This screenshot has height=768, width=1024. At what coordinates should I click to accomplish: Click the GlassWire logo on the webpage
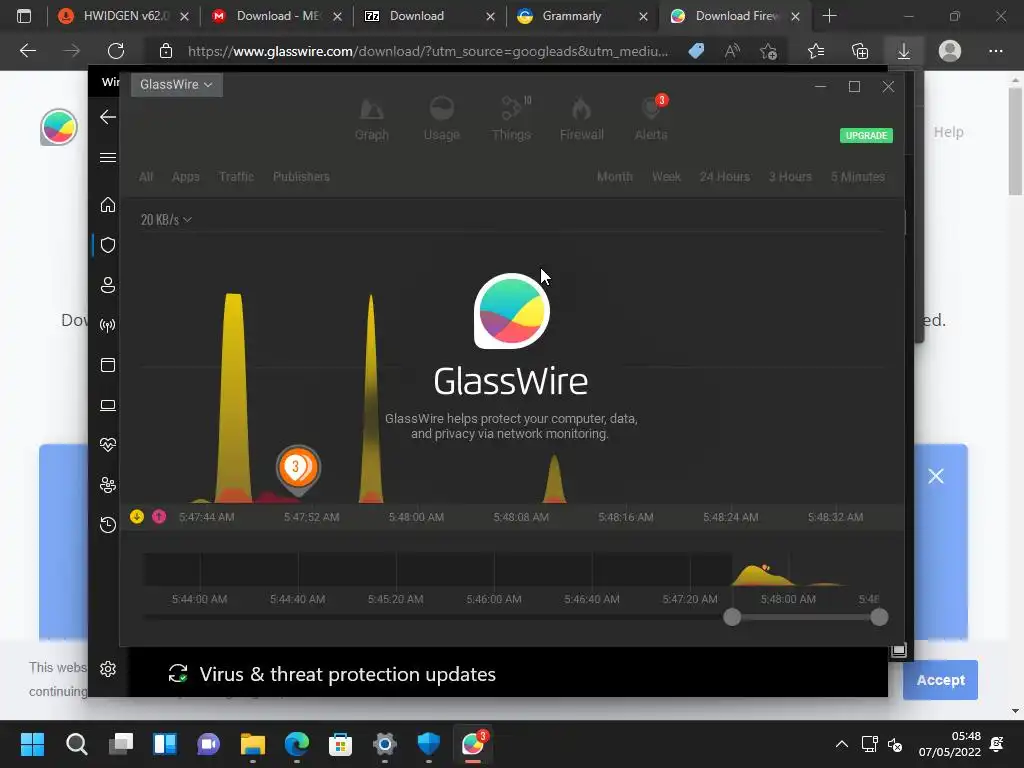click(x=59, y=127)
